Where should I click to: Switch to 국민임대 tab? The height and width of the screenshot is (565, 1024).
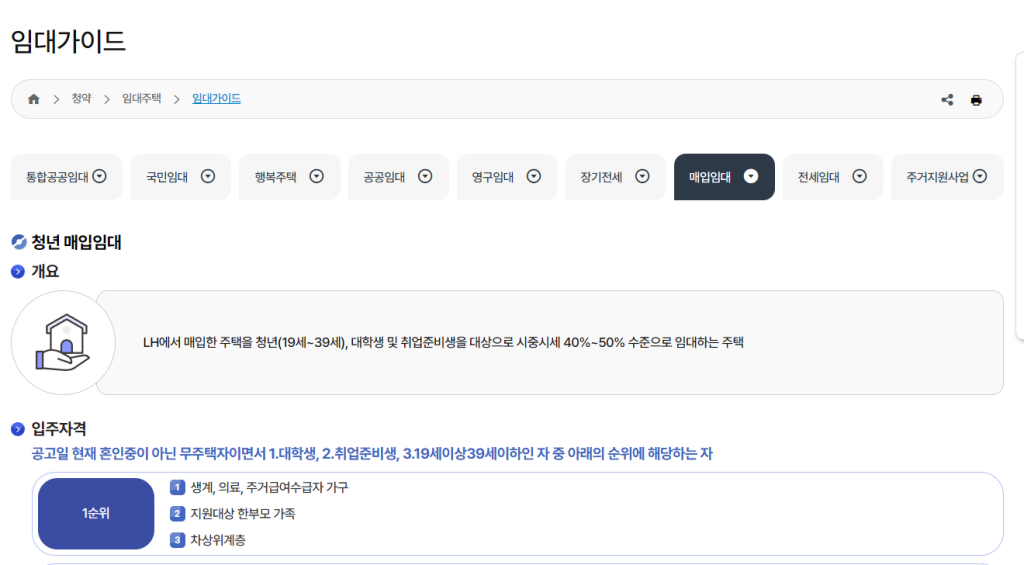click(x=180, y=177)
